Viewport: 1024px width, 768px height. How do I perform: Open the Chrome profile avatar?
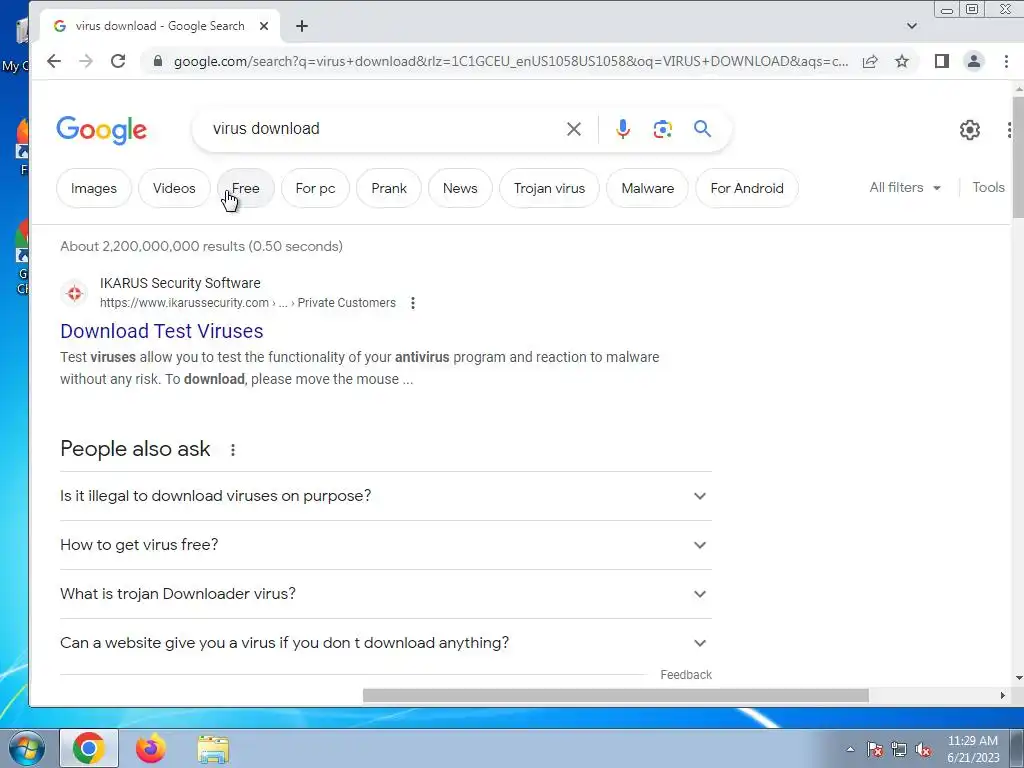[x=973, y=61]
